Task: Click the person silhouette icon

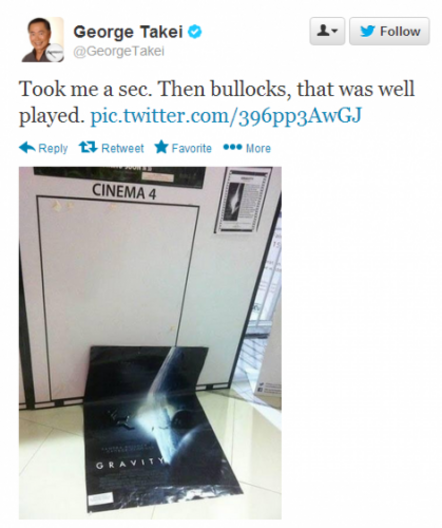Action: click(324, 31)
